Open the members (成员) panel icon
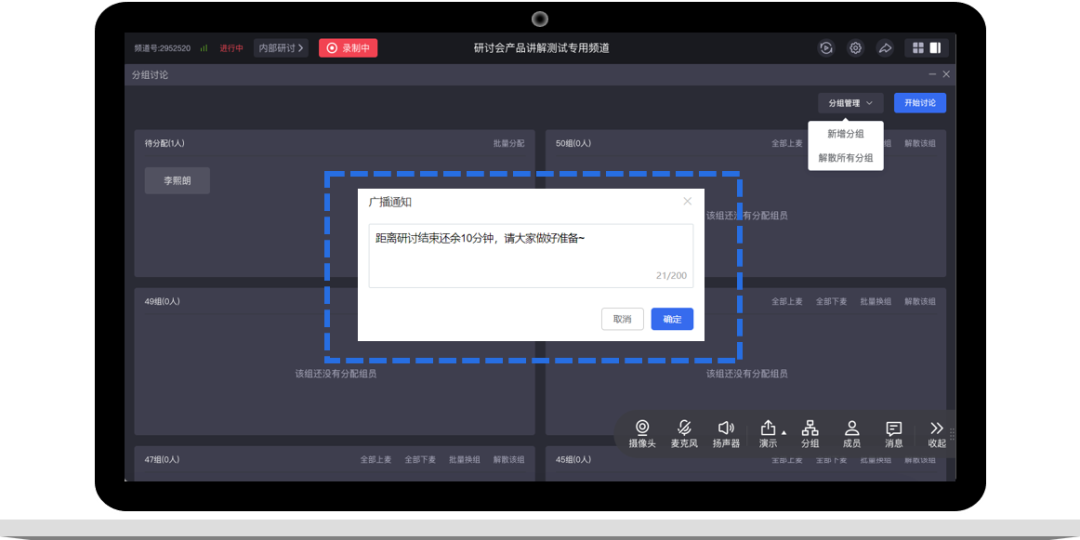Image resolution: width=1080 pixels, height=540 pixels. point(852,428)
